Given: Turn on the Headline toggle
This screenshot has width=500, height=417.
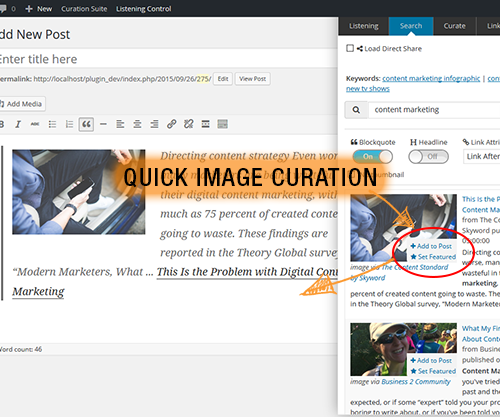Looking at the screenshot, I should [x=429, y=157].
